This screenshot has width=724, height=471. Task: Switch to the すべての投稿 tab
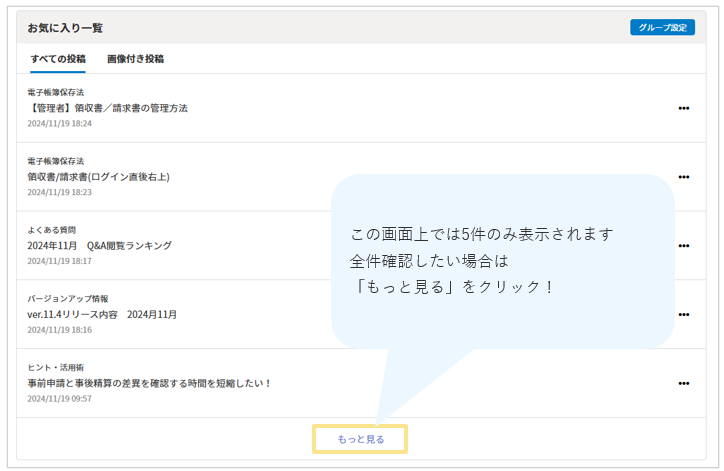coord(58,59)
